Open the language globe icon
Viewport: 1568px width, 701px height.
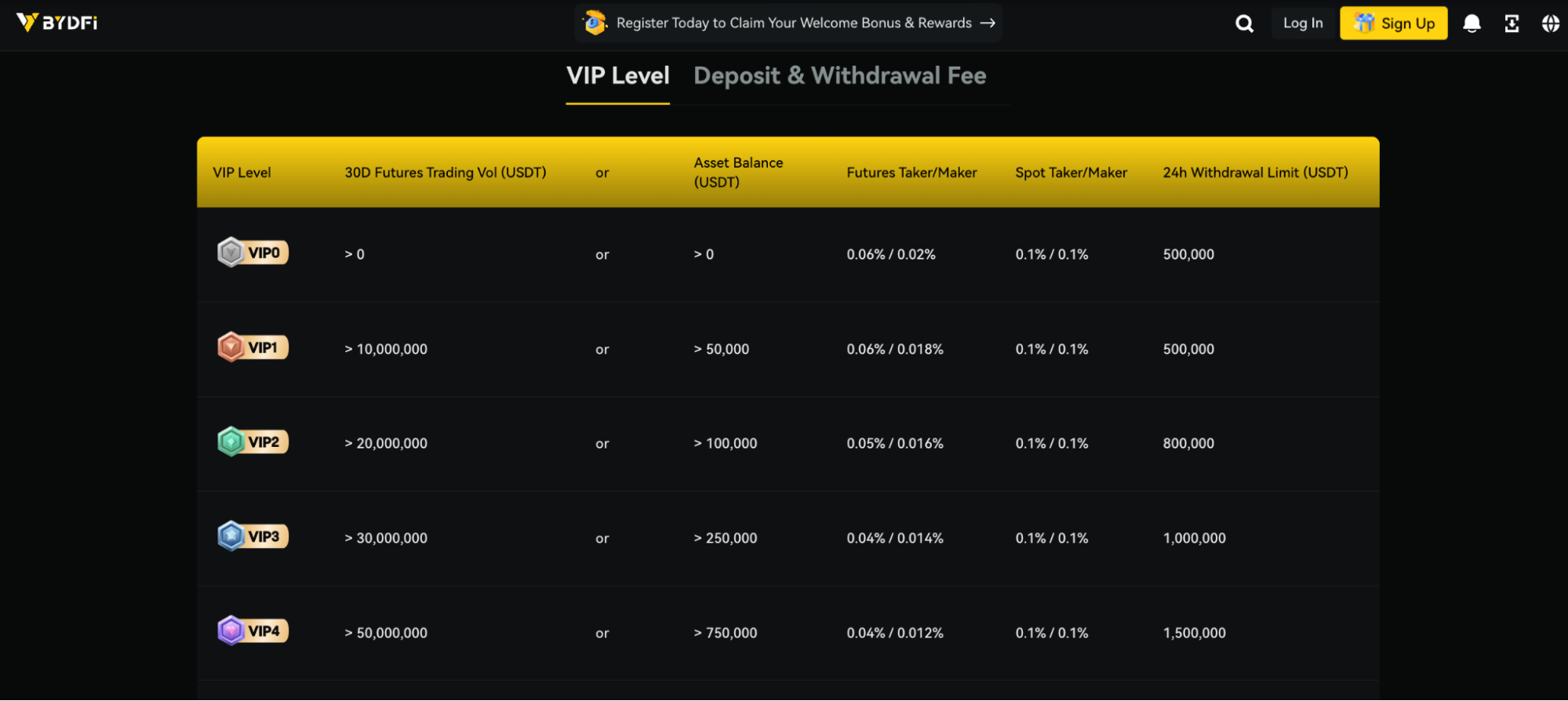(1550, 24)
